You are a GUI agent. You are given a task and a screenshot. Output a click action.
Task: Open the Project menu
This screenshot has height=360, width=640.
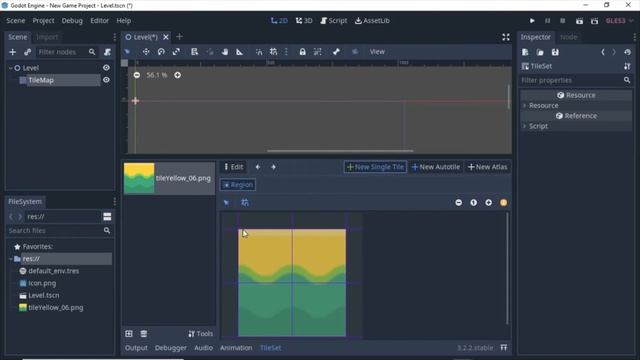[x=43, y=21]
